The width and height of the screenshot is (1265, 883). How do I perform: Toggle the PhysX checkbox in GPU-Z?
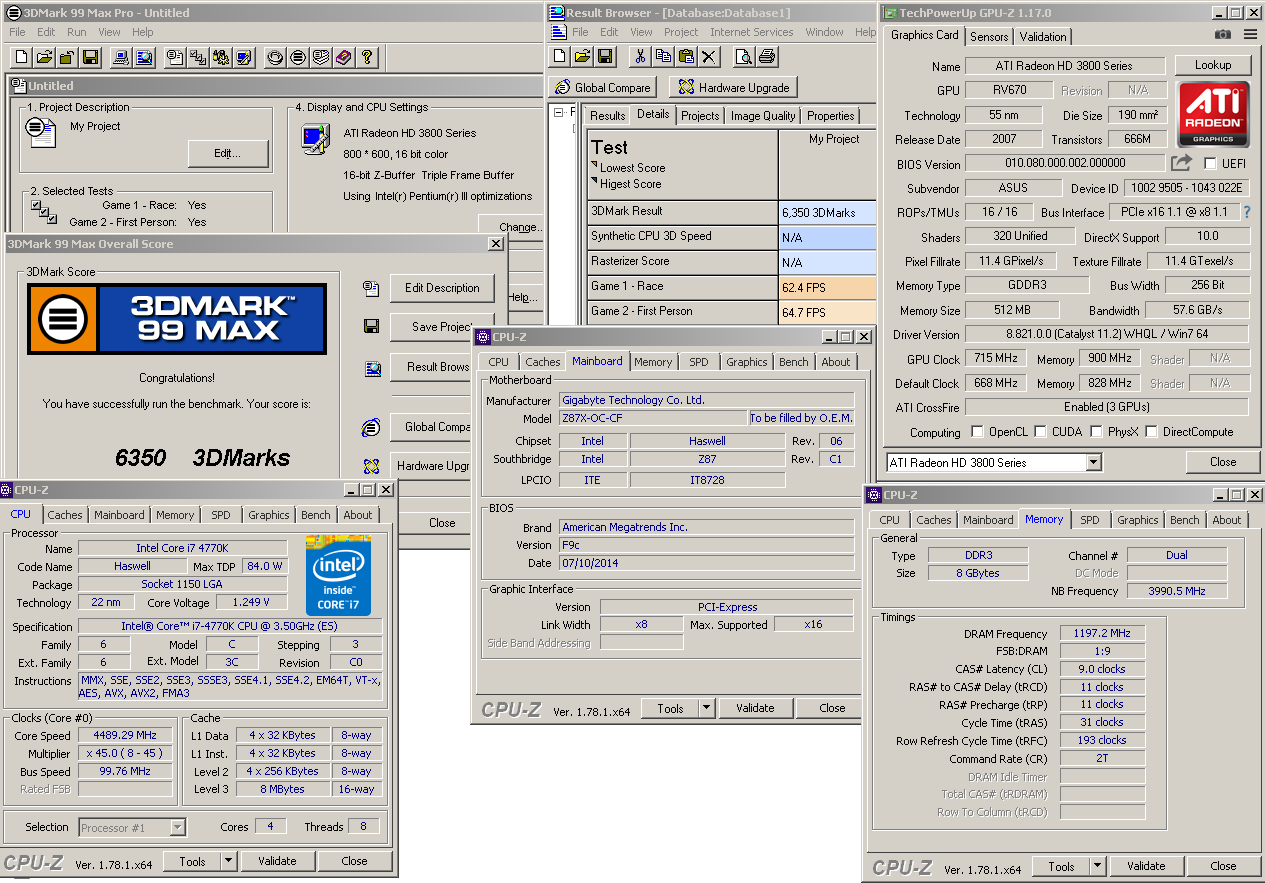tap(1098, 432)
